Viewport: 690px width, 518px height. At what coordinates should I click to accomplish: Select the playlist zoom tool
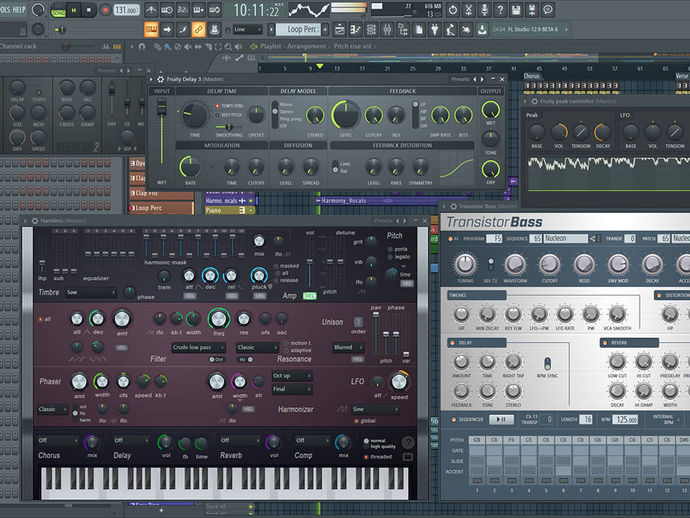228,46
